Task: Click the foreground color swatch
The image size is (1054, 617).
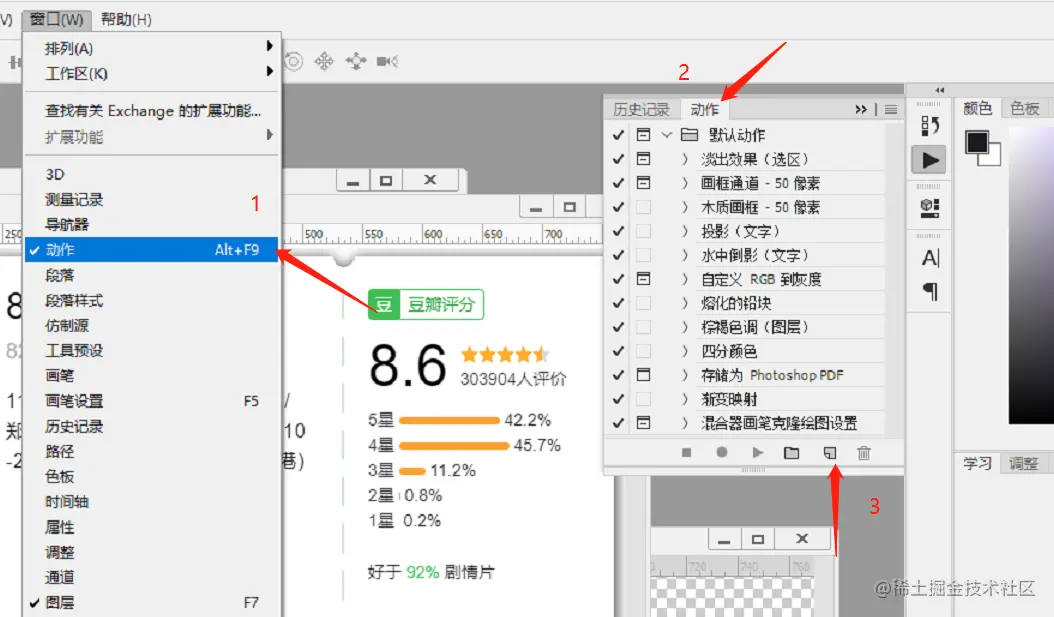Action: (977, 142)
